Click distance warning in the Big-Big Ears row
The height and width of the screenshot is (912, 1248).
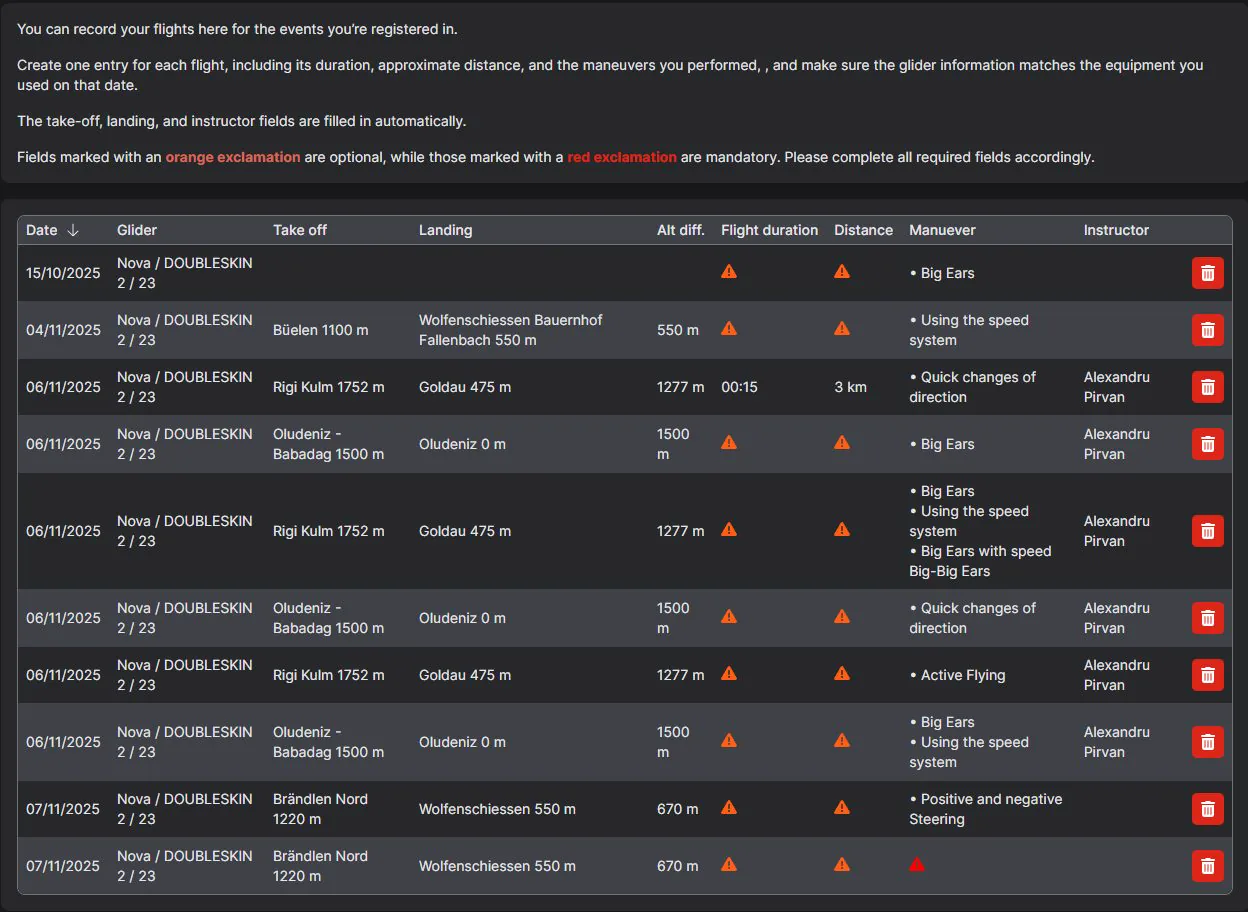(x=842, y=530)
